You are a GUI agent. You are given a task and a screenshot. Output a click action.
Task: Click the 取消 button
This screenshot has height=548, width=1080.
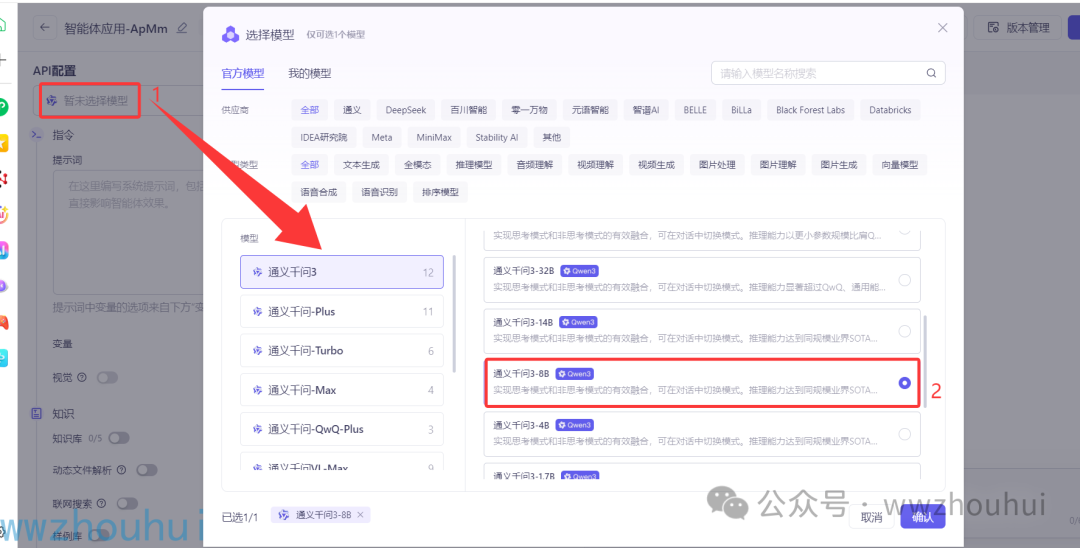872,517
